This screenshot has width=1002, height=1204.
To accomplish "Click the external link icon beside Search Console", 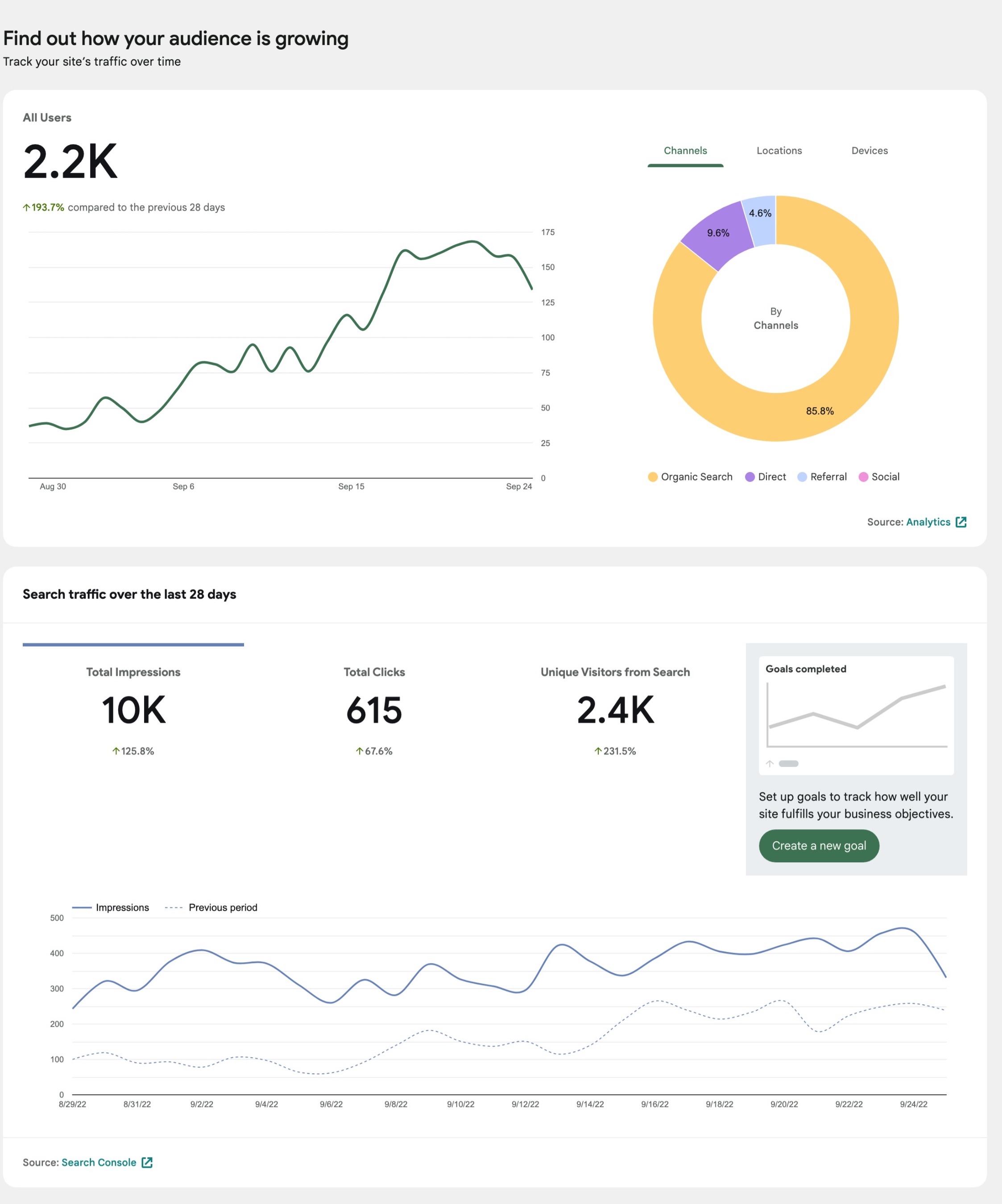I will [147, 1162].
